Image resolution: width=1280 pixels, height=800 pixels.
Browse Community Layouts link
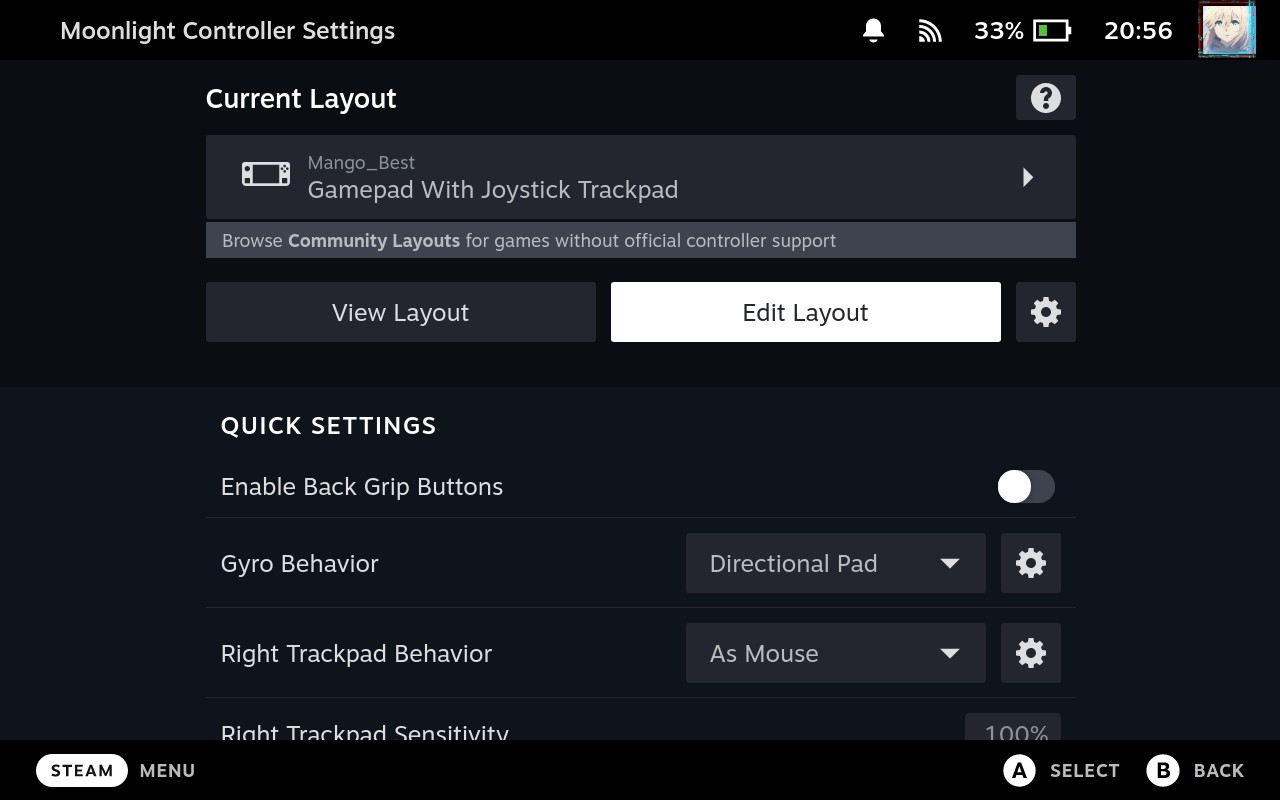coord(373,241)
